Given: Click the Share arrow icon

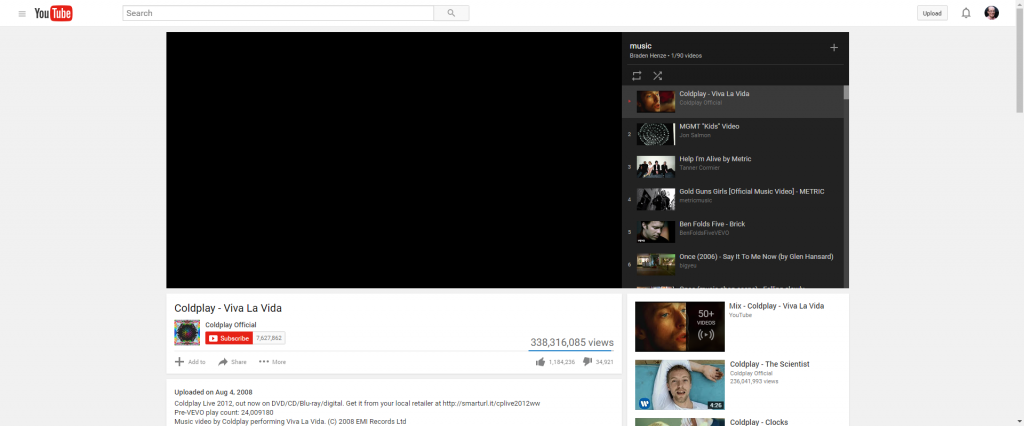Looking at the screenshot, I should coord(223,362).
